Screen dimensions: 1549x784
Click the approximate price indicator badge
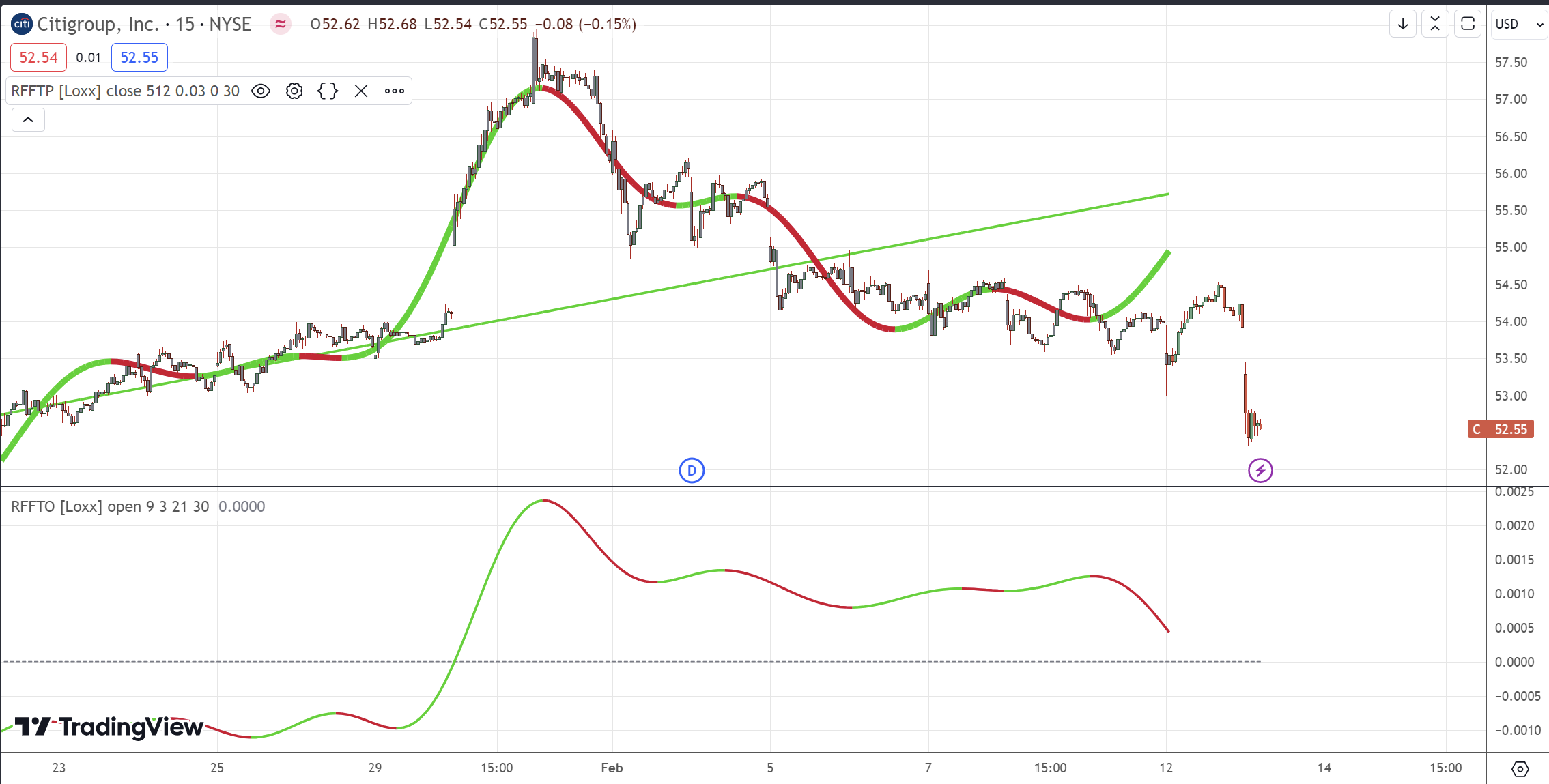(280, 25)
